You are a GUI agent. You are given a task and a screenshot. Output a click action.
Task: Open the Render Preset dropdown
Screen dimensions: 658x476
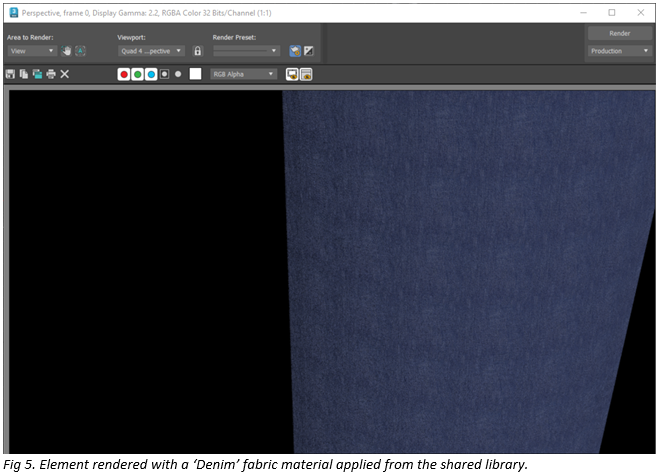(x=246, y=51)
